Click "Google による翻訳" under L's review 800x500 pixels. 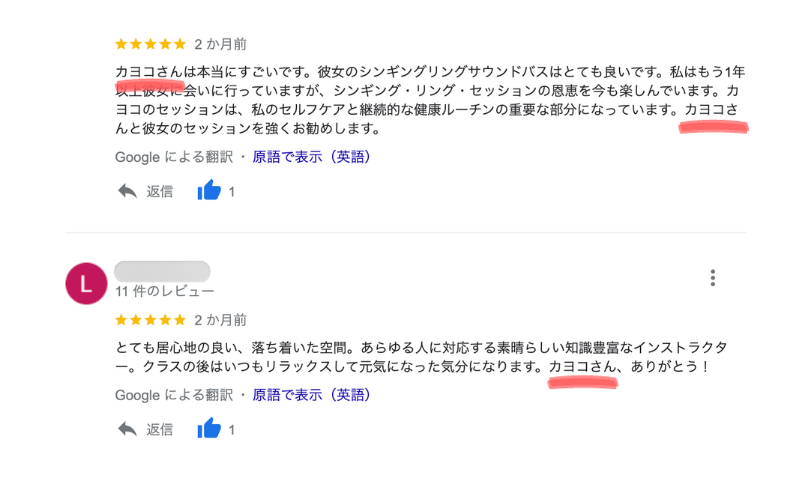[x=174, y=395]
